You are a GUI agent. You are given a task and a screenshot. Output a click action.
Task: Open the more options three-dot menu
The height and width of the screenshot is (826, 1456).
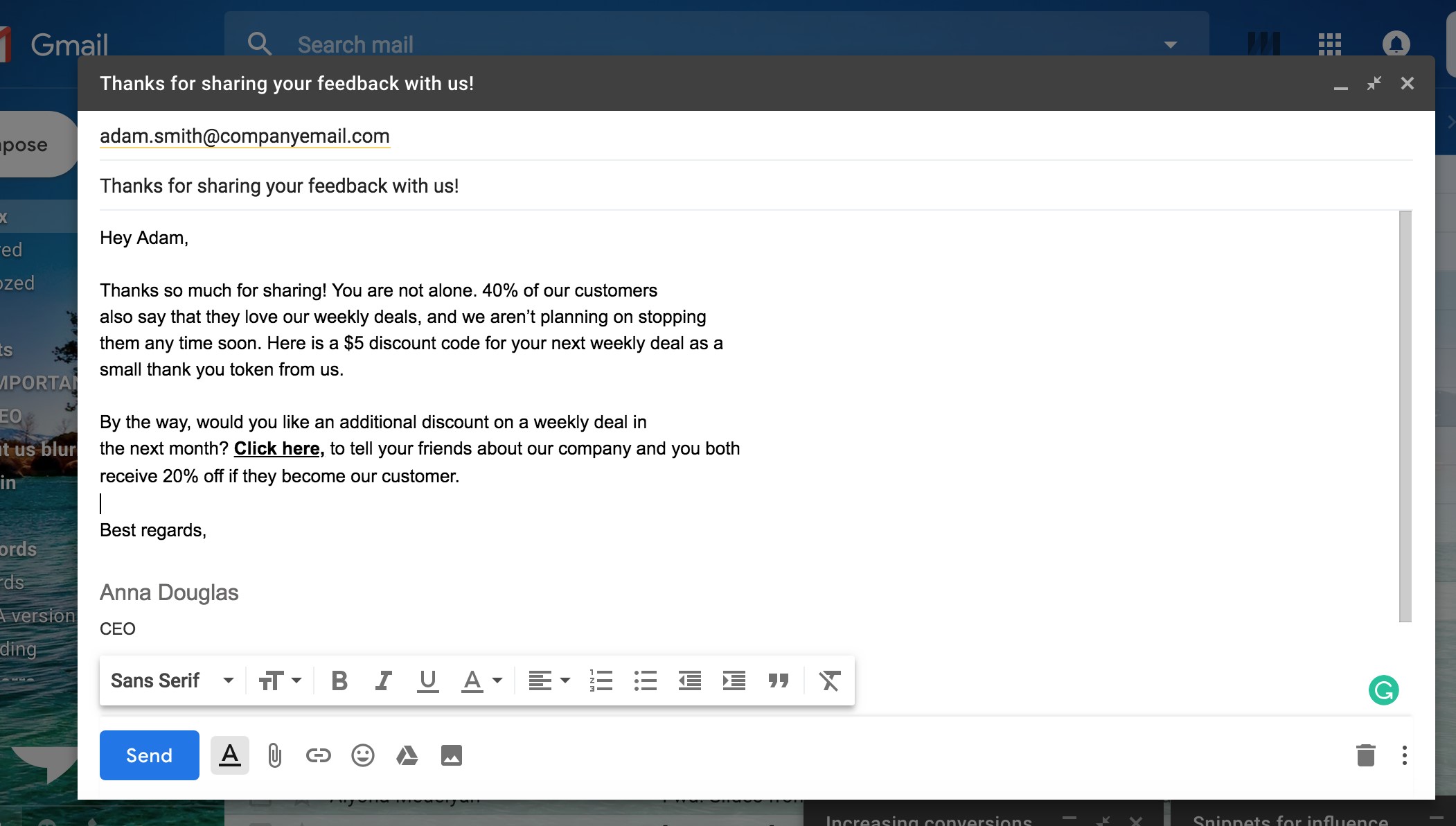coord(1404,755)
